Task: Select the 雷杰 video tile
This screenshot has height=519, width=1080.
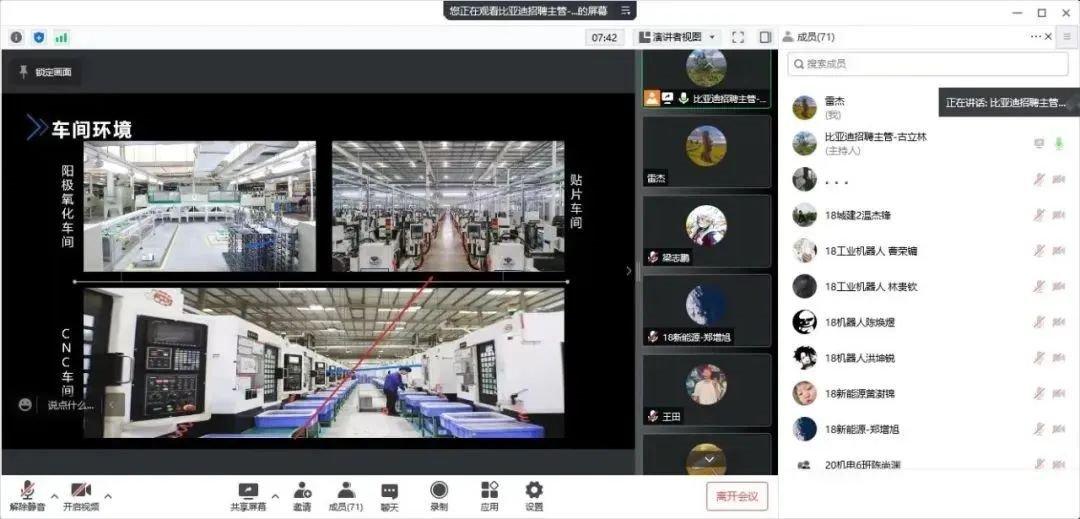Action: click(706, 151)
